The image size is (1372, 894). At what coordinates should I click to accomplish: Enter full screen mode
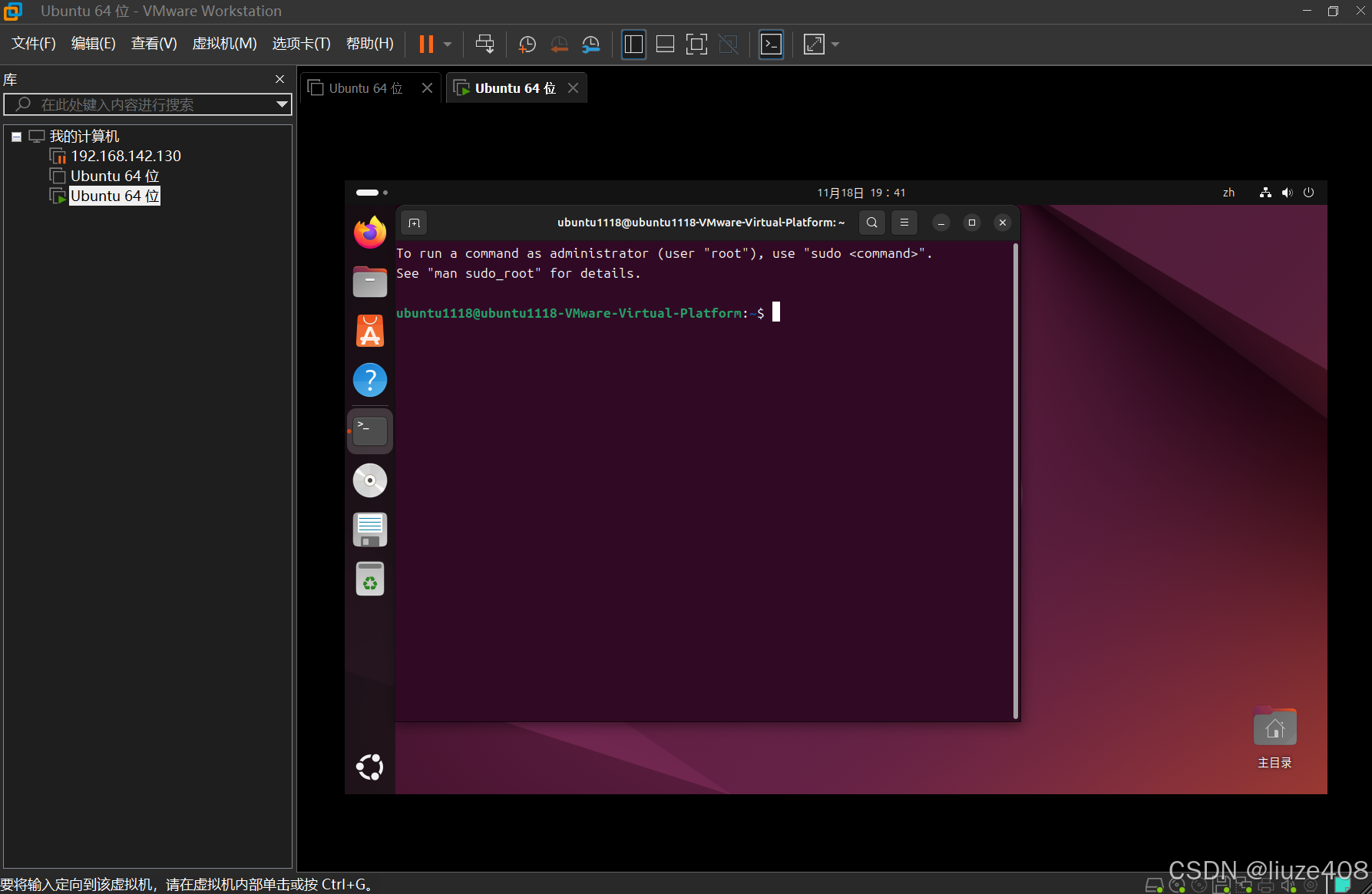click(x=696, y=44)
